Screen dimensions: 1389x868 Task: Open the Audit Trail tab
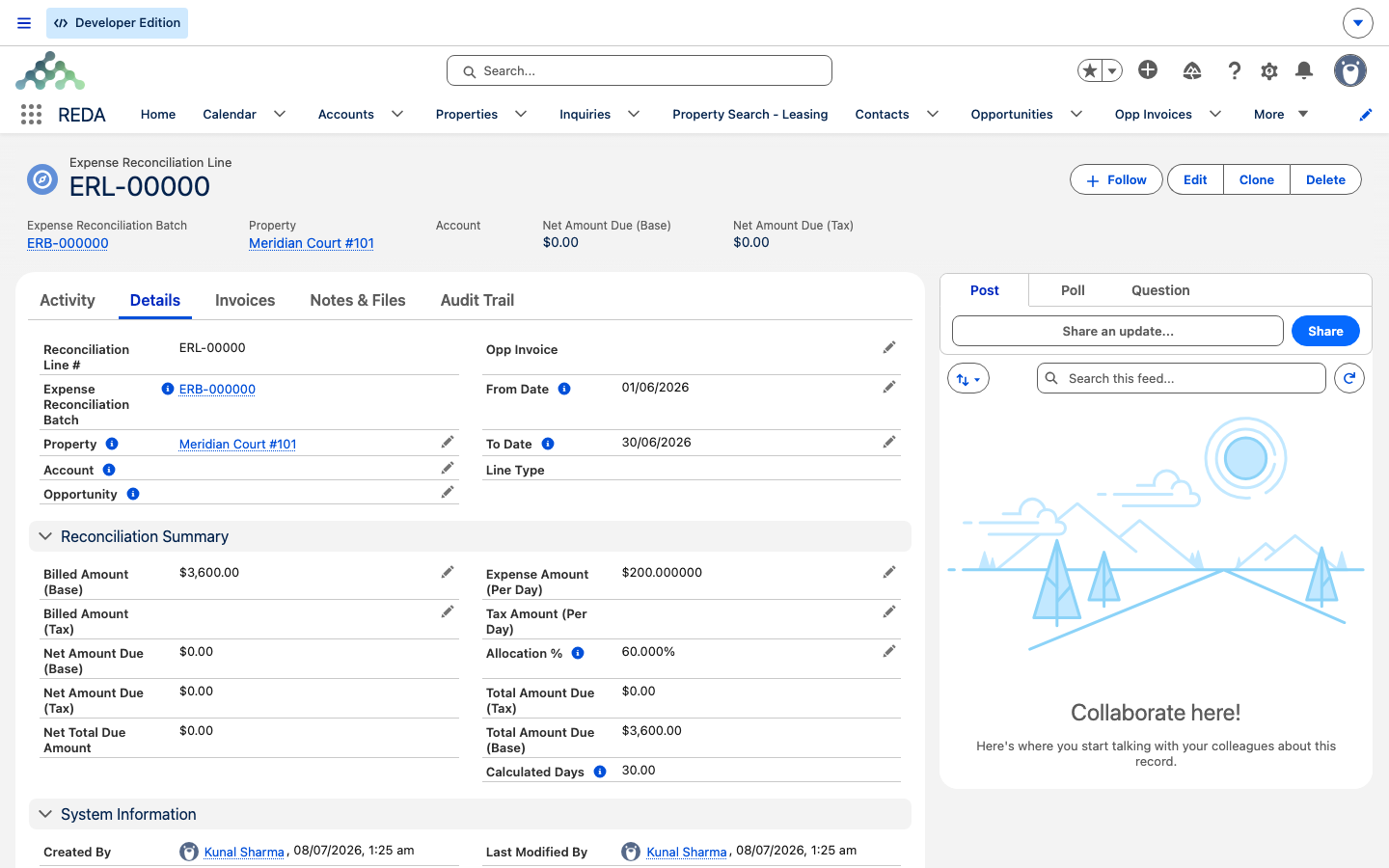477,300
